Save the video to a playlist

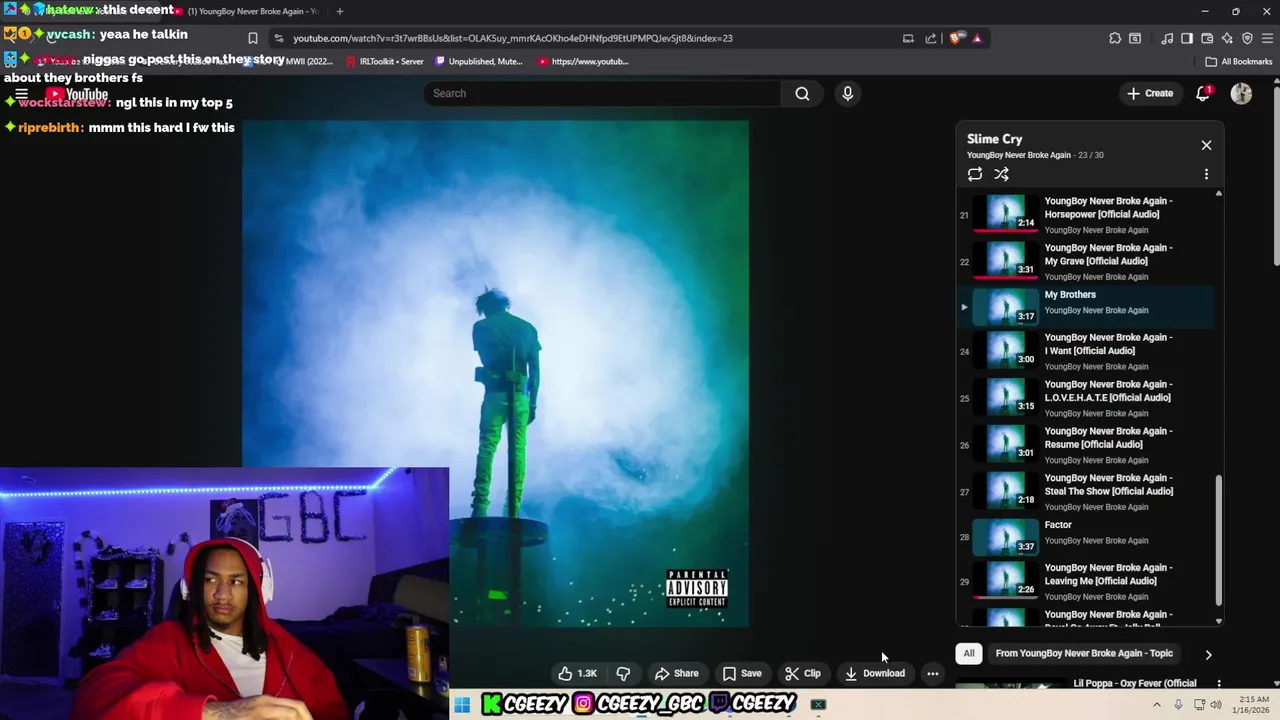click(742, 673)
